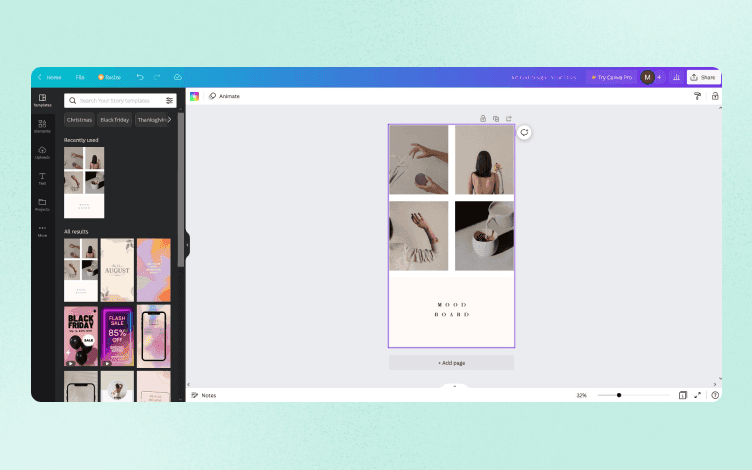Click the Animate button
This screenshot has height=470, width=752.
coord(224,96)
